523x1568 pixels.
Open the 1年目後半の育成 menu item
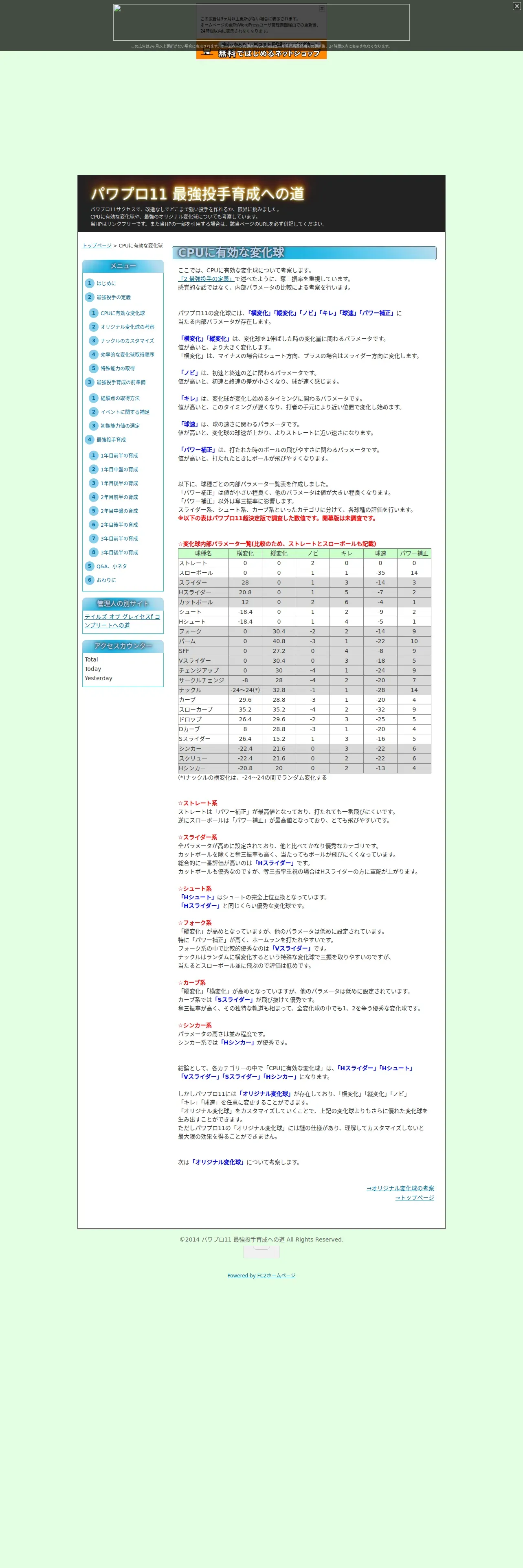coord(119,483)
